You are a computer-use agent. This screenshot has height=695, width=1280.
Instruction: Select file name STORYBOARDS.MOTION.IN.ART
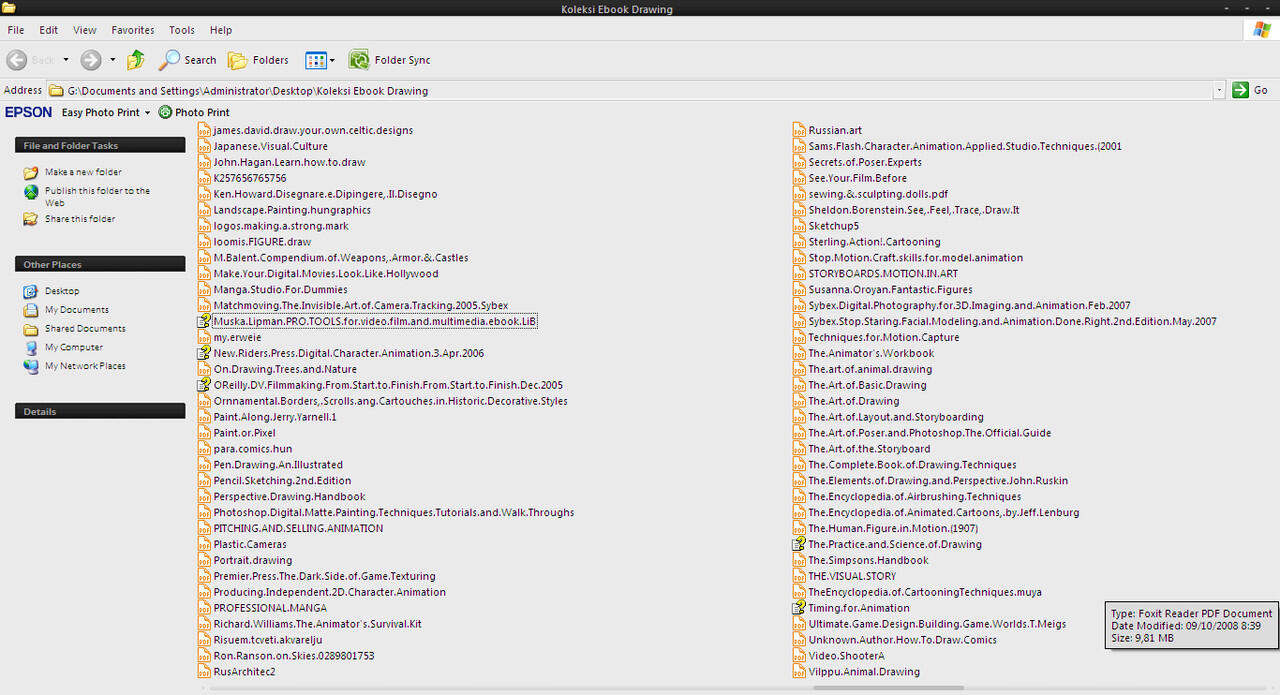[883, 273]
